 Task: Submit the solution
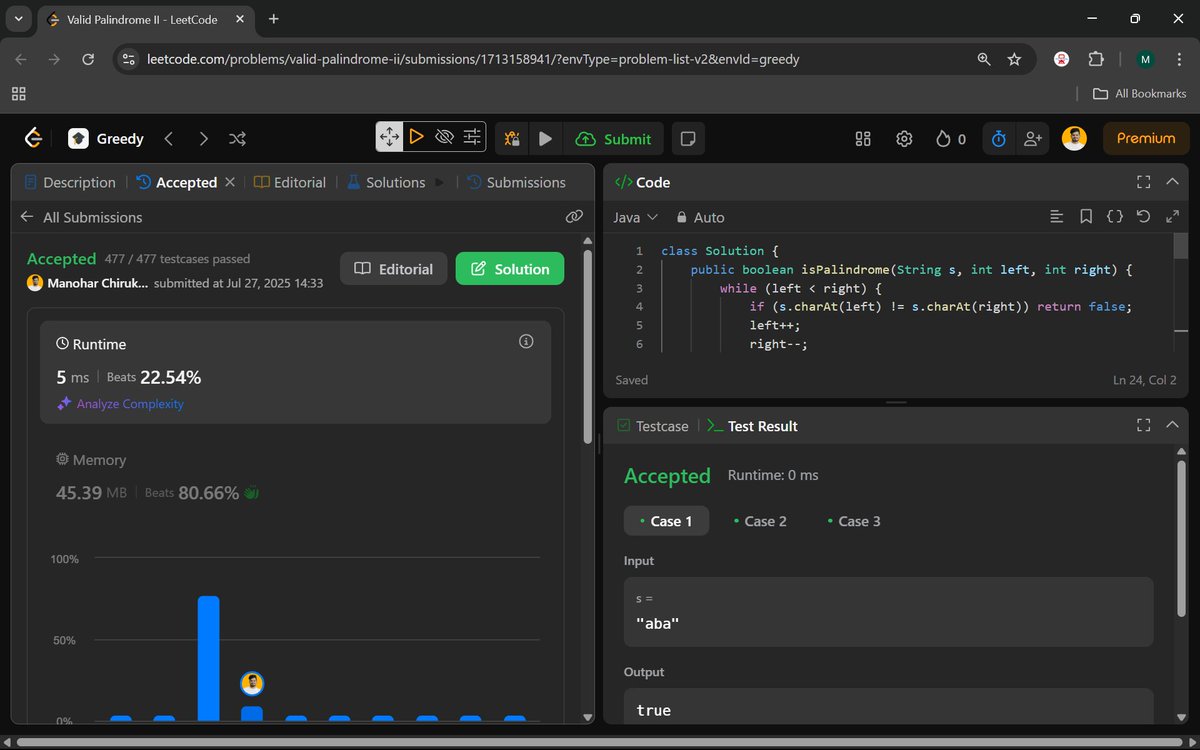pyautogui.click(x=614, y=139)
